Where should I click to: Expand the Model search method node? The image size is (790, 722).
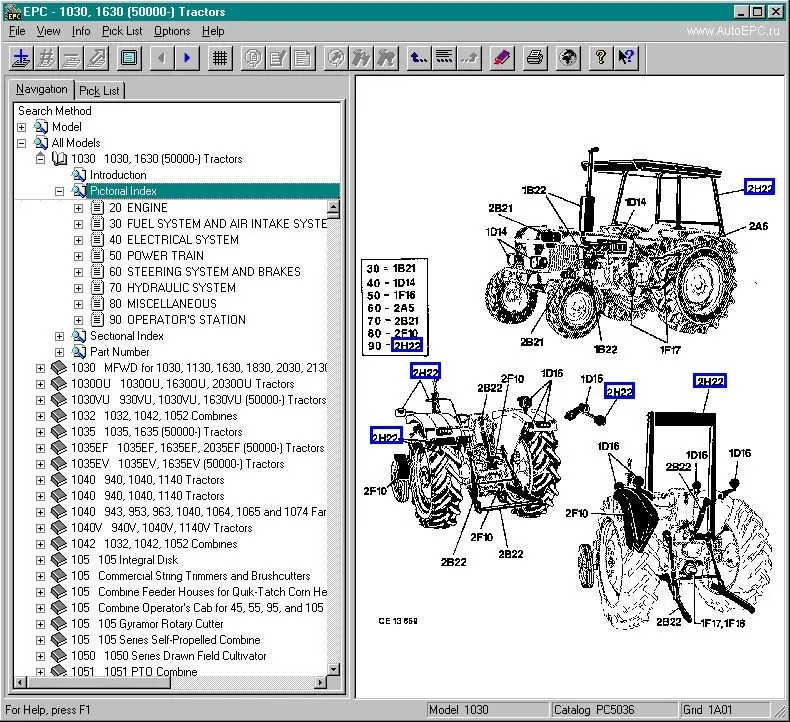pos(22,127)
